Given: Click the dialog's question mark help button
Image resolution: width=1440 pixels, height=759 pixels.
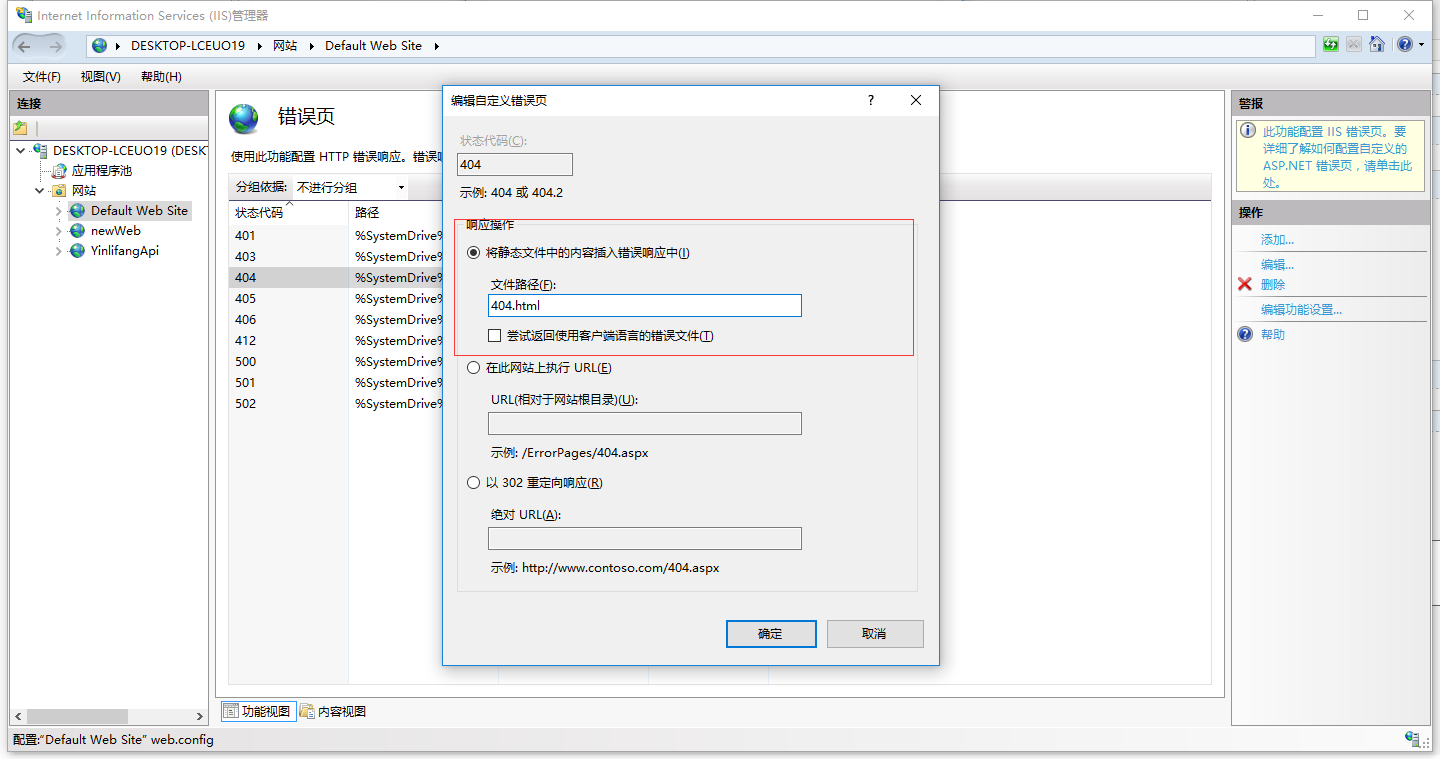Looking at the screenshot, I should [870, 100].
